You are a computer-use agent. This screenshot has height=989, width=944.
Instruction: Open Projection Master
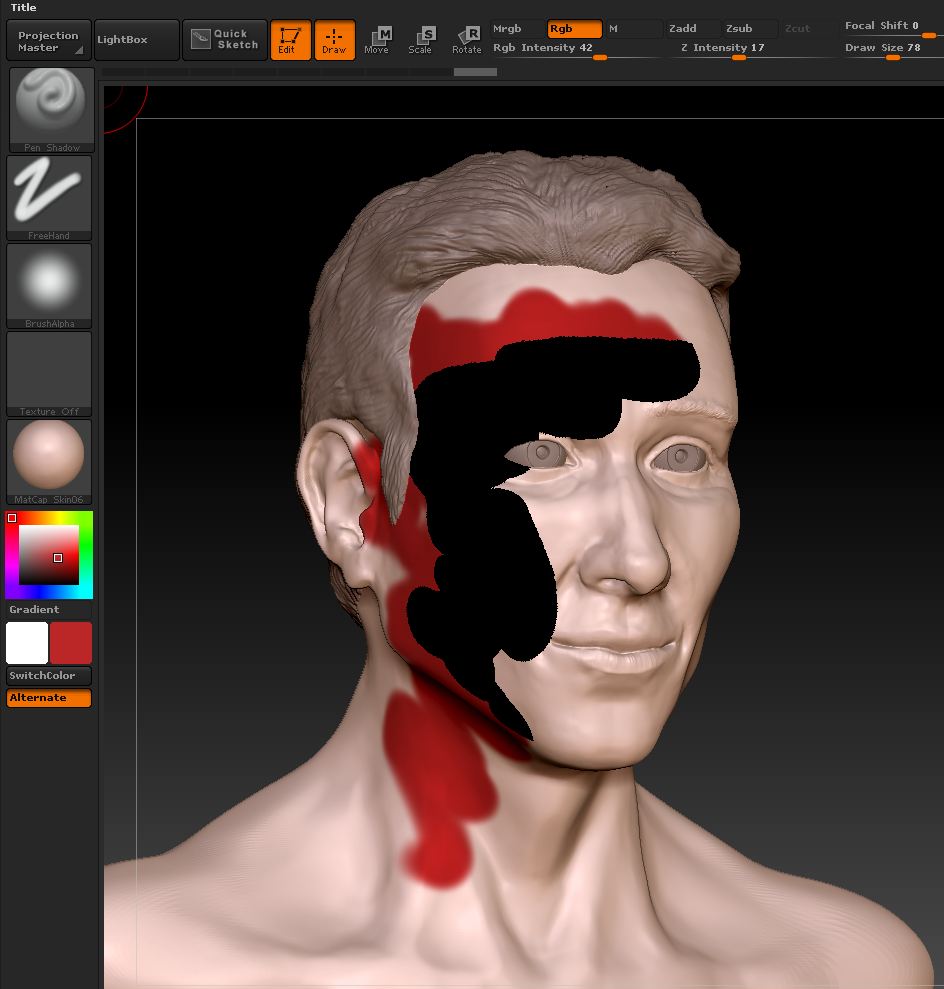49,40
